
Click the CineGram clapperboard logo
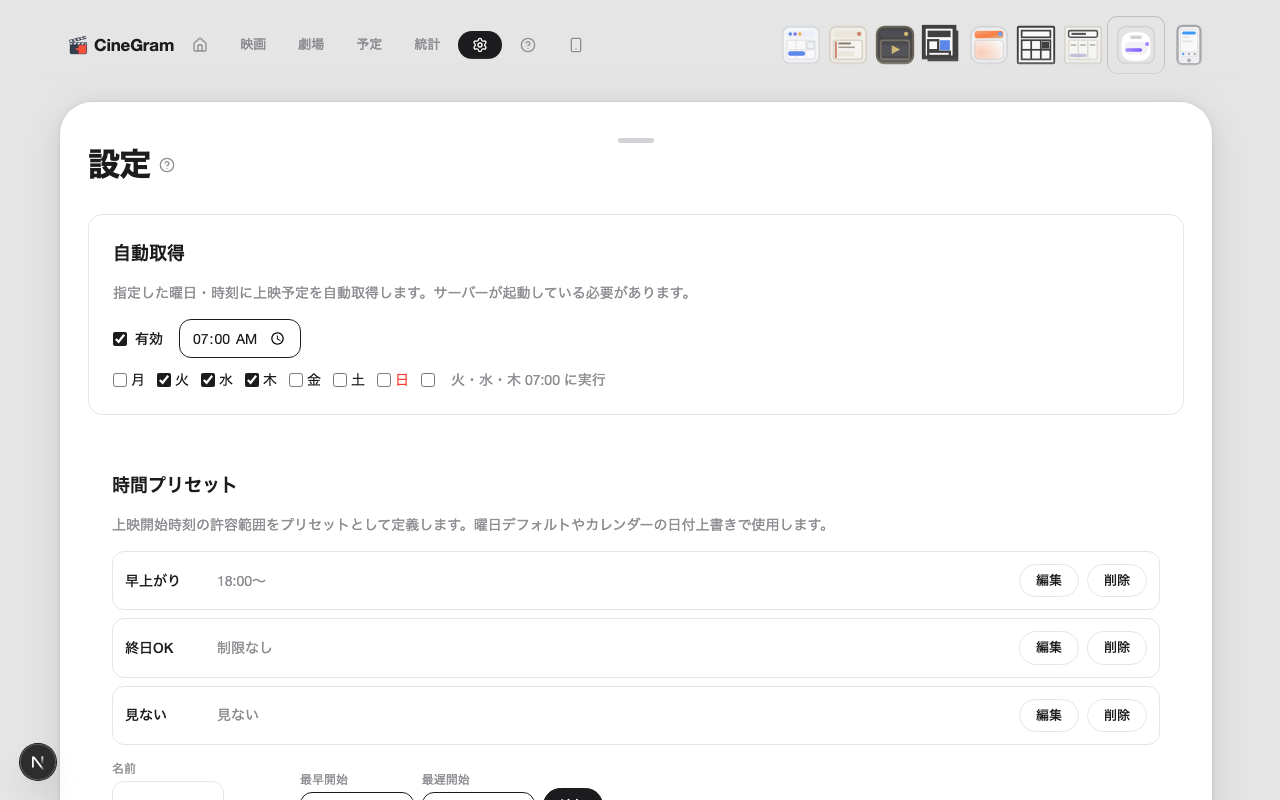coord(78,44)
